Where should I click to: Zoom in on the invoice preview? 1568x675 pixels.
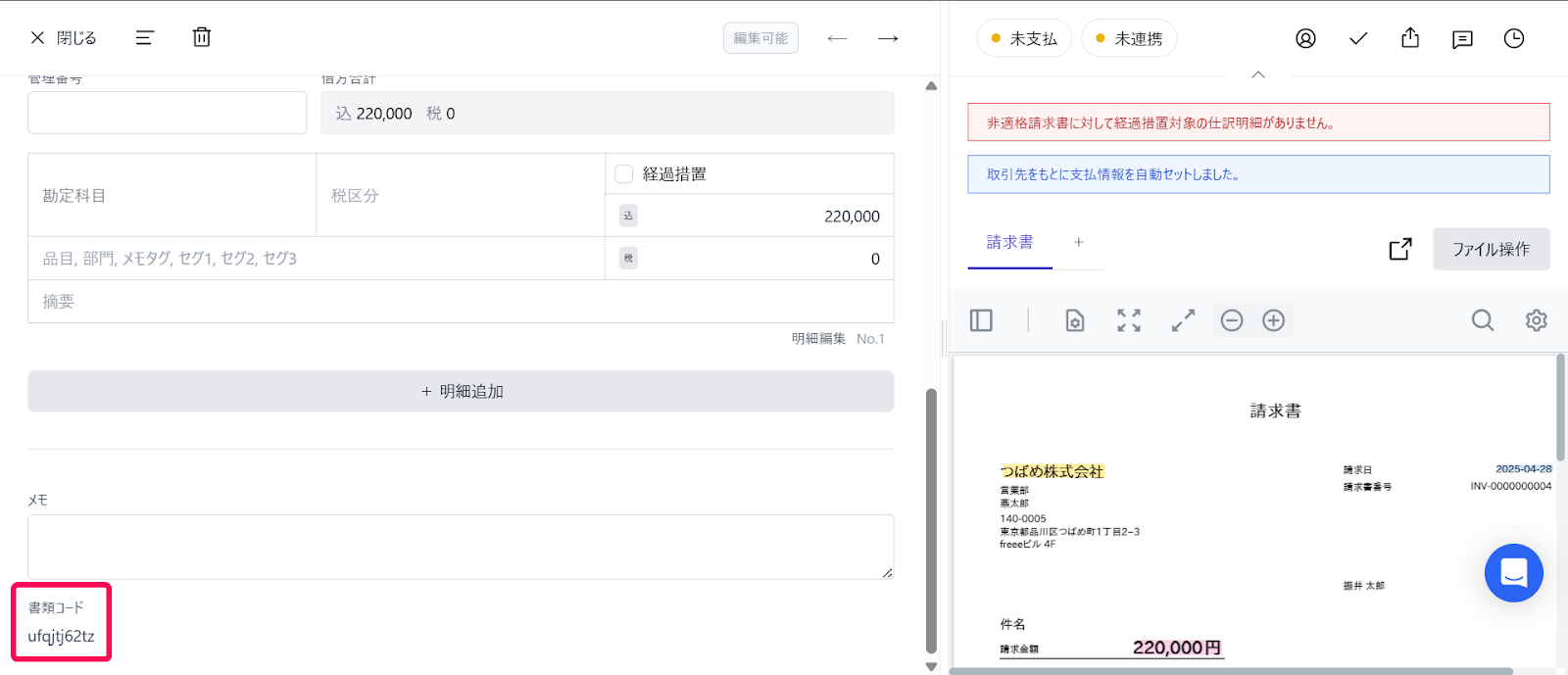click(1273, 320)
